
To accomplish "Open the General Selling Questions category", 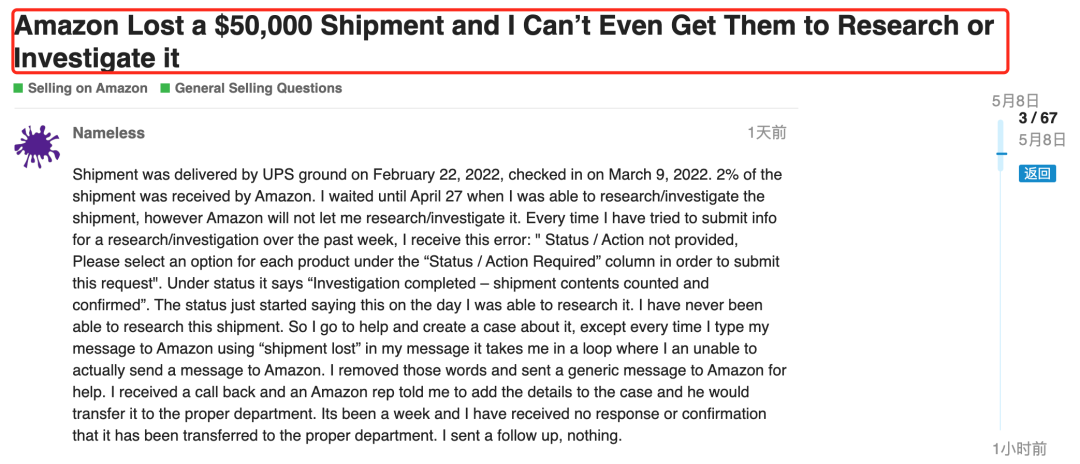I will coord(258,88).
